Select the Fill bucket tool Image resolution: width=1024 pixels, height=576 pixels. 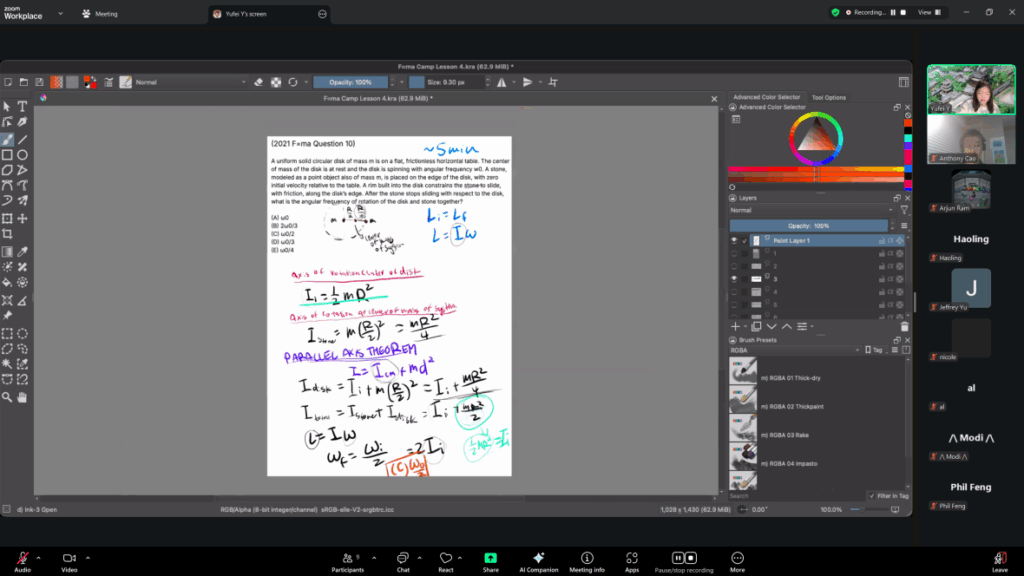7,283
